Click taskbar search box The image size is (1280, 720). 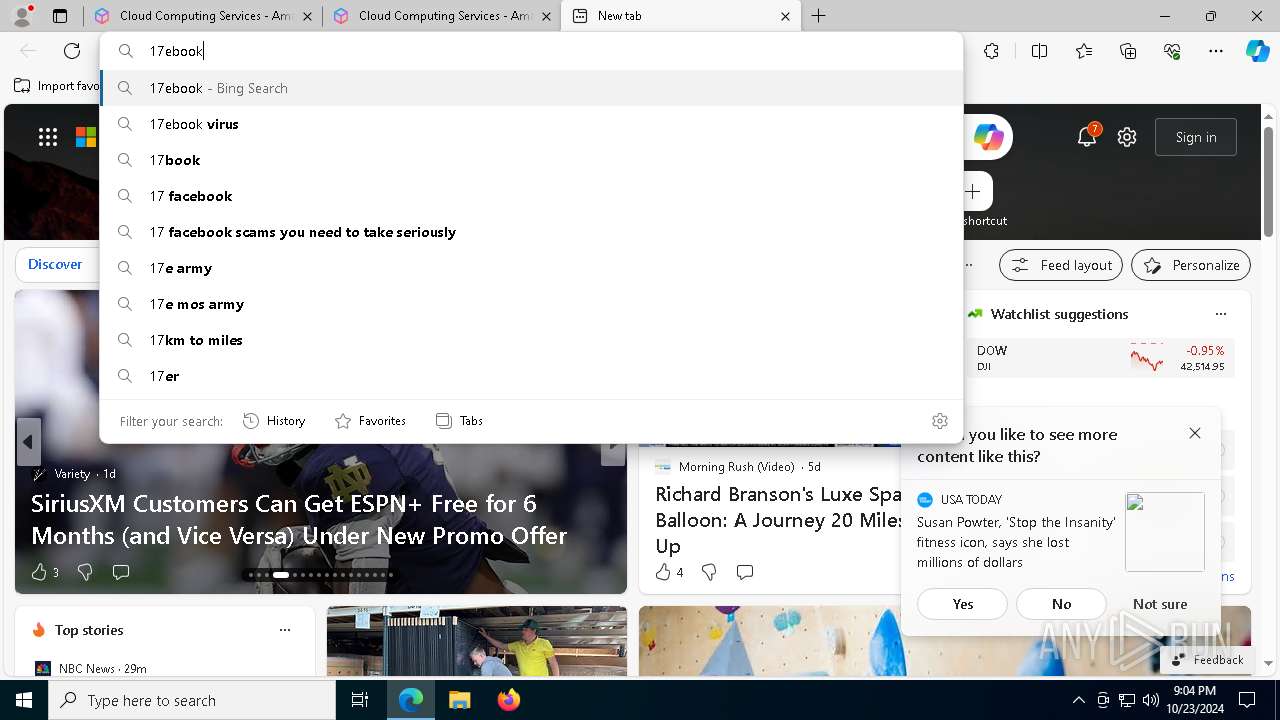(192, 700)
